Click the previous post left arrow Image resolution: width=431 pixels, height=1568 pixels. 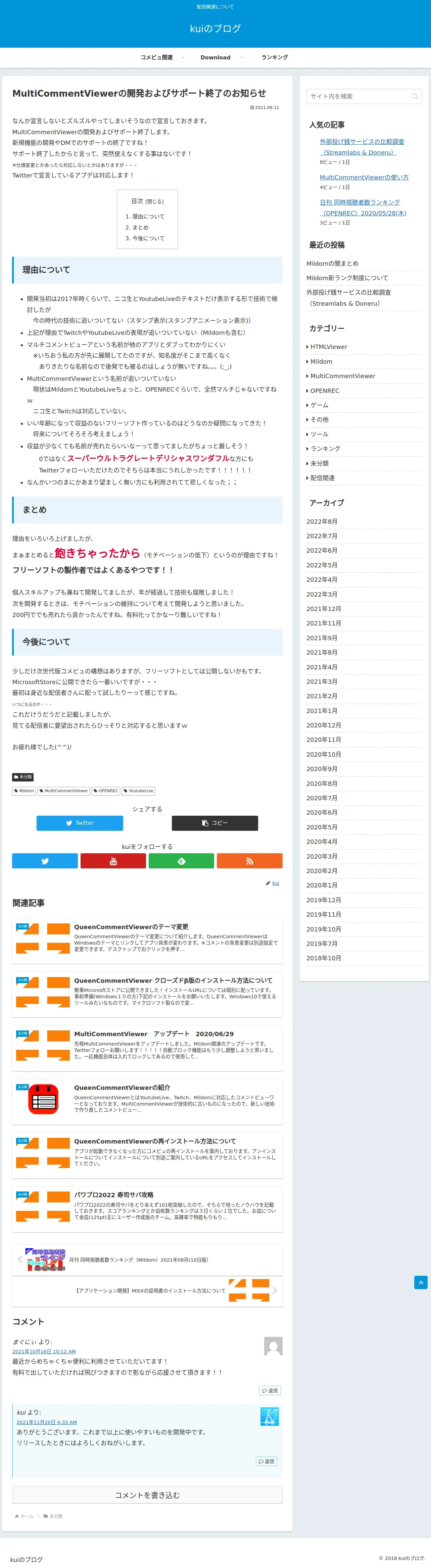[19, 1260]
